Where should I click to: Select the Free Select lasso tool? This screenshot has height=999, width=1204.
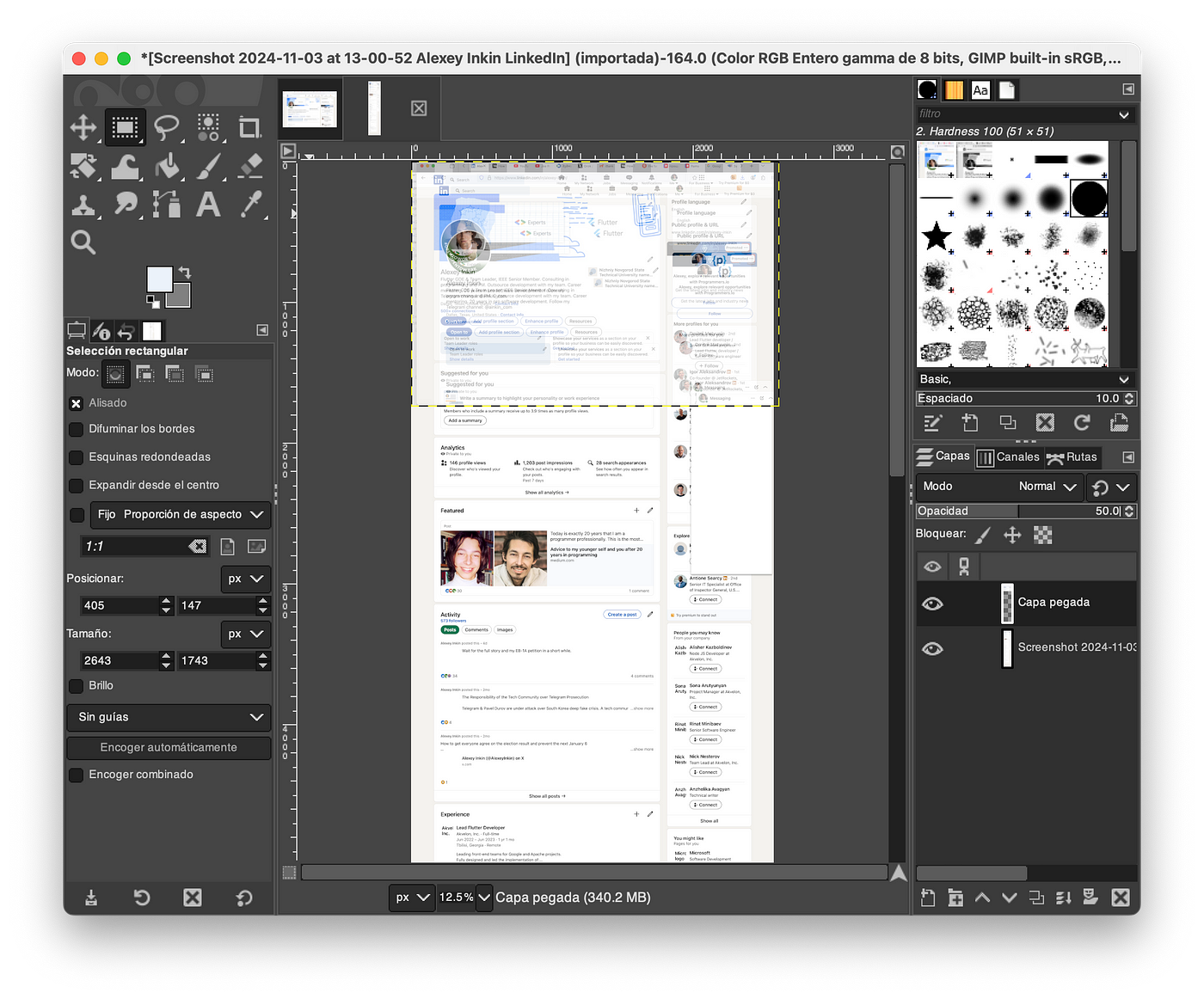pyautogui.click(x=167, y=128)
